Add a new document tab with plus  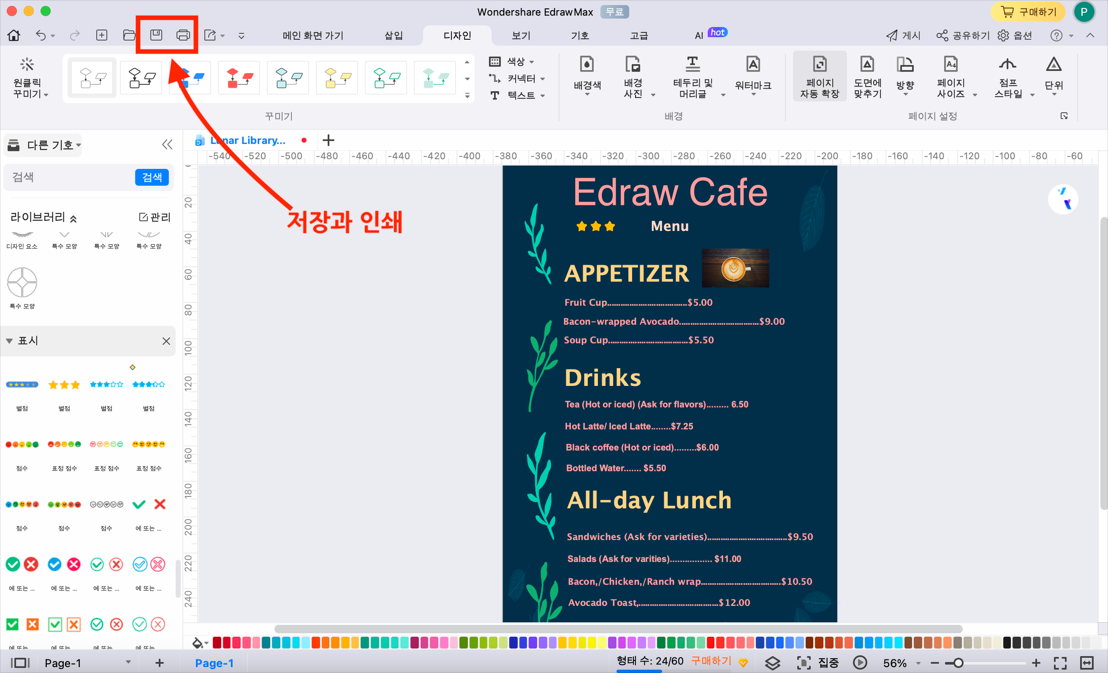[328, 140]
